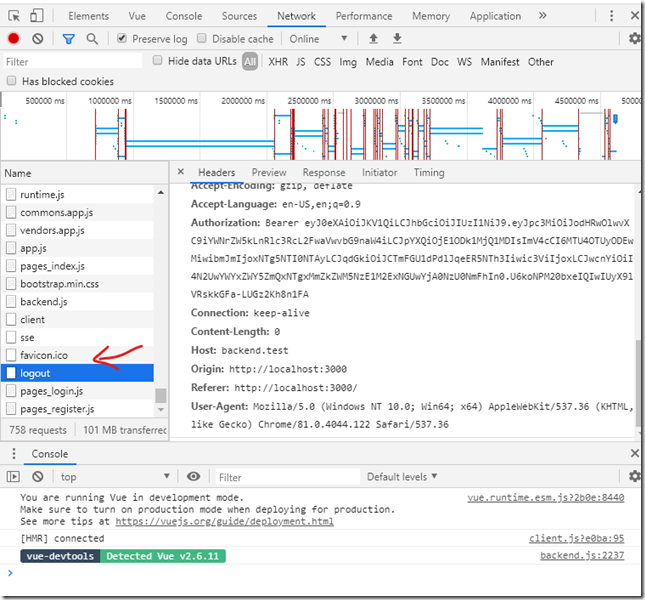Toggle the blue filter funnel icon

pyautogui.click(x=68, y=39)
